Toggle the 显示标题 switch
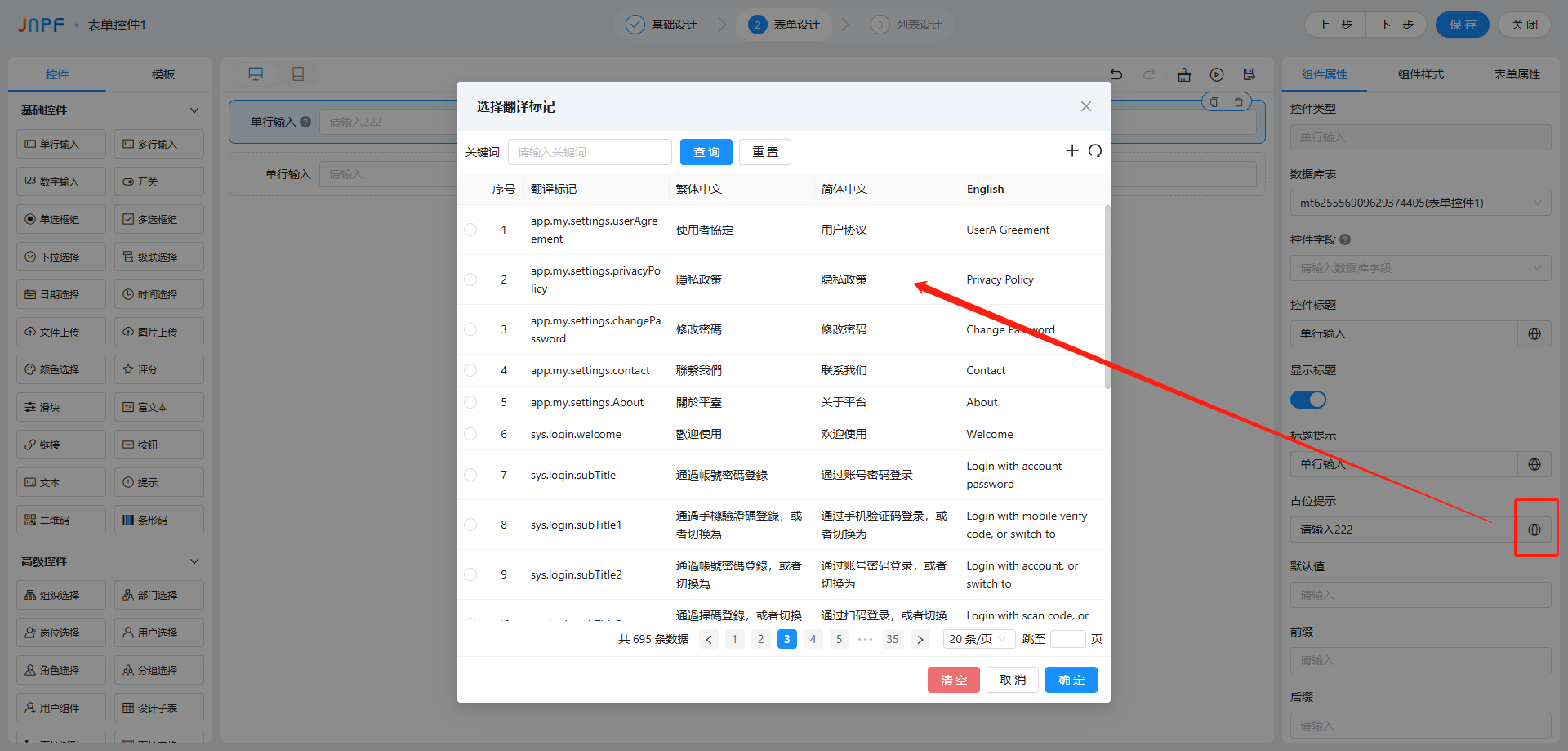Viewport: 1568px width, 751px height. 1308,400
